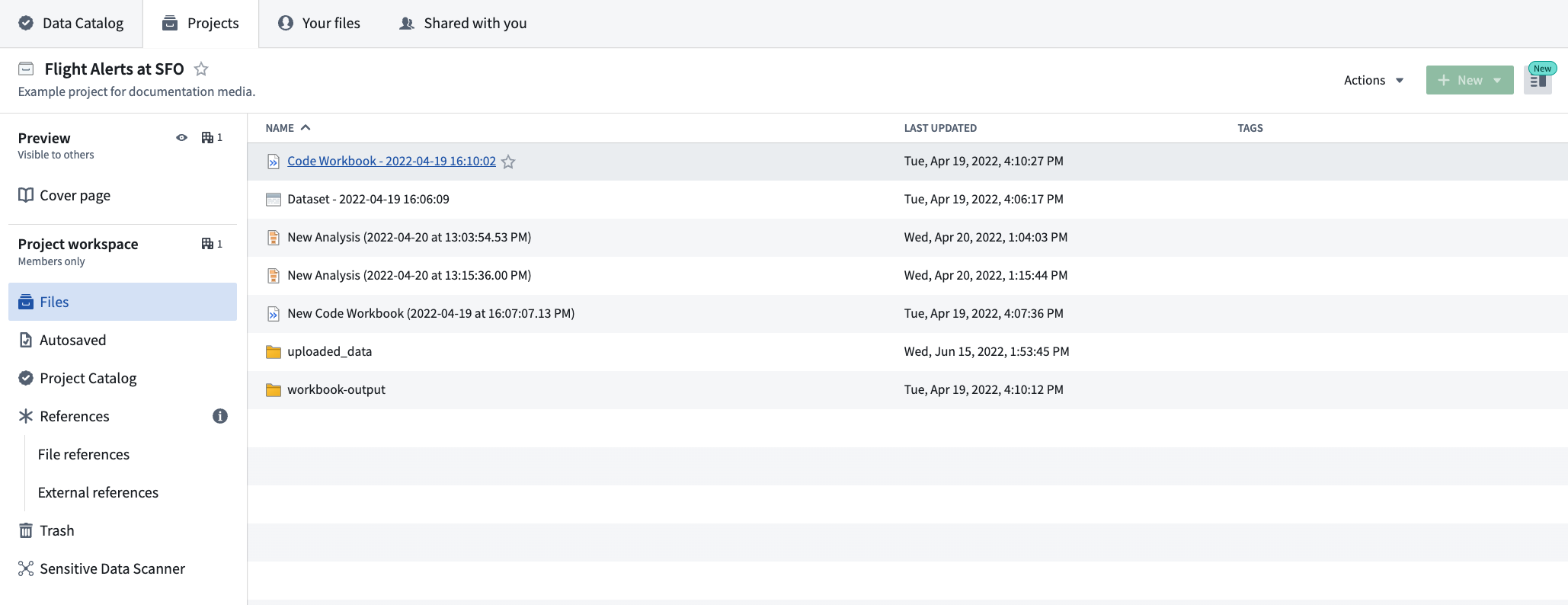Image resolution: width=1568 pixels, height=605 pixels.
Task: Click the Flight Alerts at SFO title
Action: (x=114, y=69)
